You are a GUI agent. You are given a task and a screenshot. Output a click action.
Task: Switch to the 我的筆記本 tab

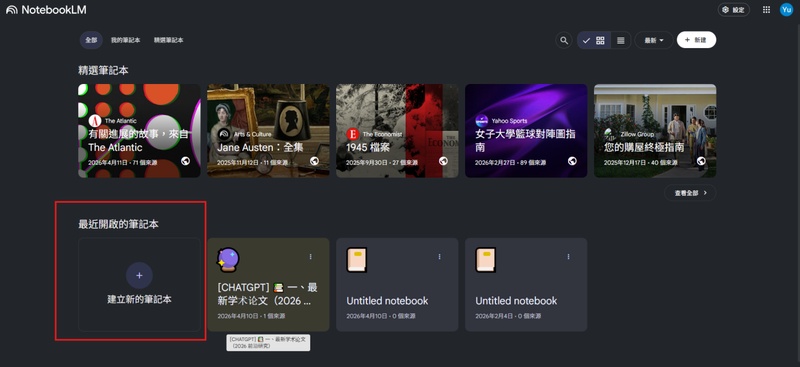[x=126, y=40]
